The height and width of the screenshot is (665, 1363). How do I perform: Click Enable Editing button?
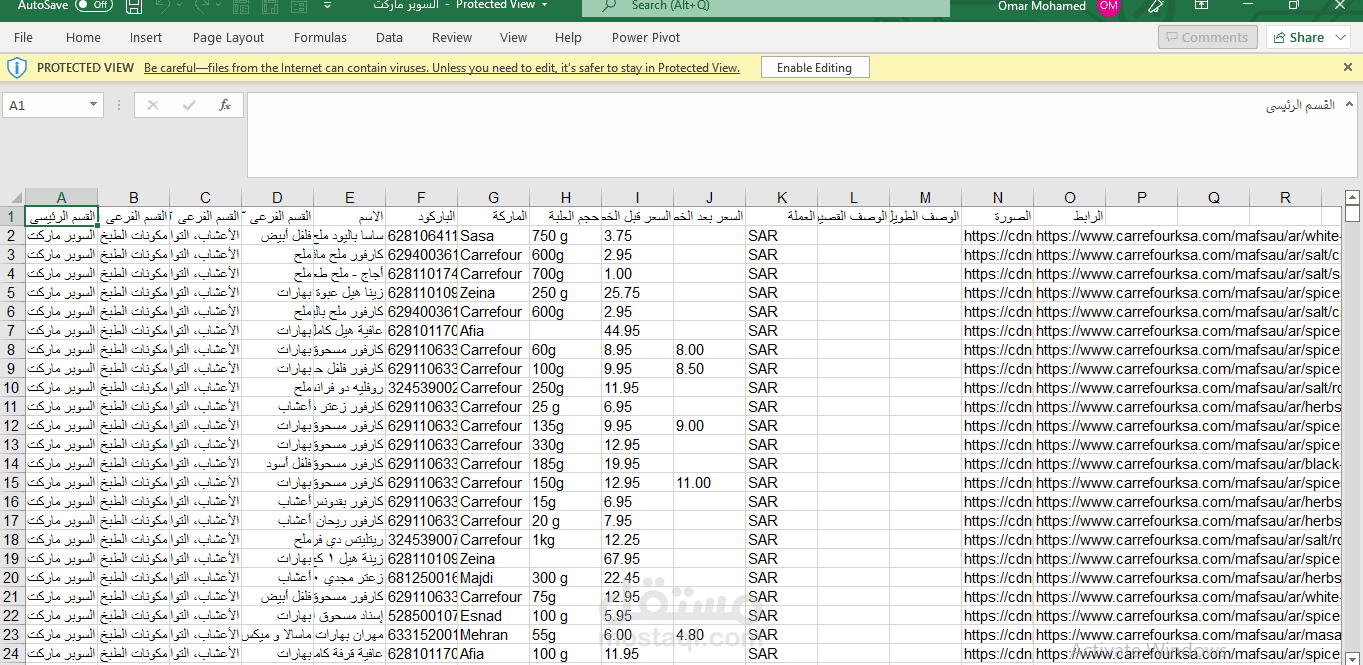814,68
